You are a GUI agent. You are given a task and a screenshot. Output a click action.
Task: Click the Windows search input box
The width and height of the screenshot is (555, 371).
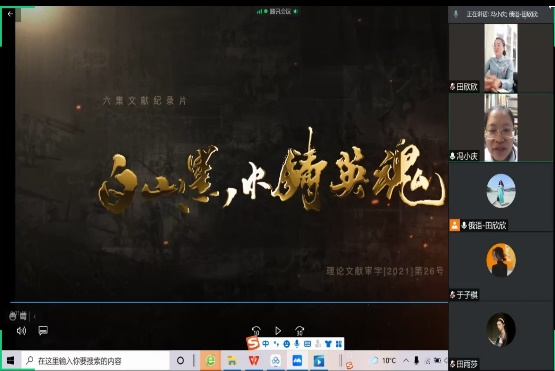[96, 361]
